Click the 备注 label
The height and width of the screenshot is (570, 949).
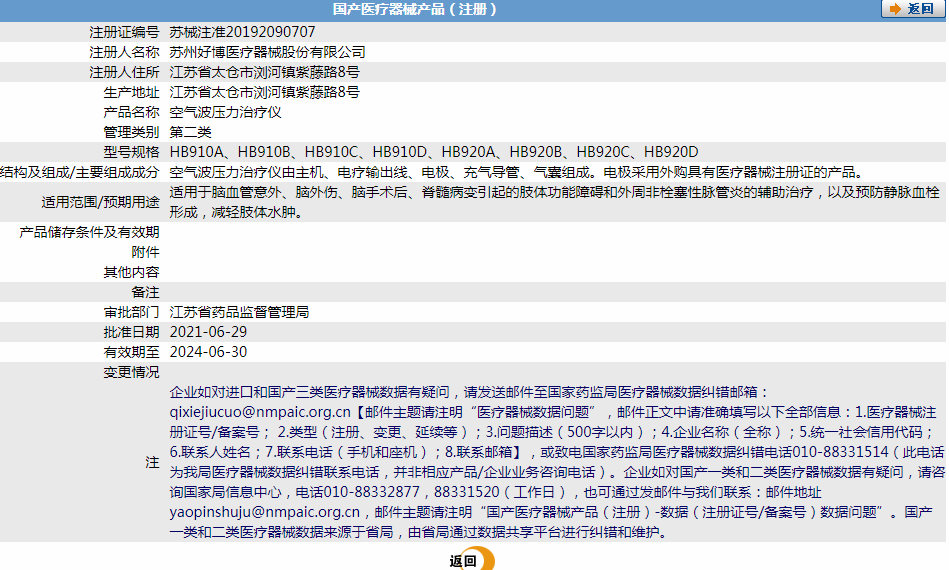pos(145,292)
